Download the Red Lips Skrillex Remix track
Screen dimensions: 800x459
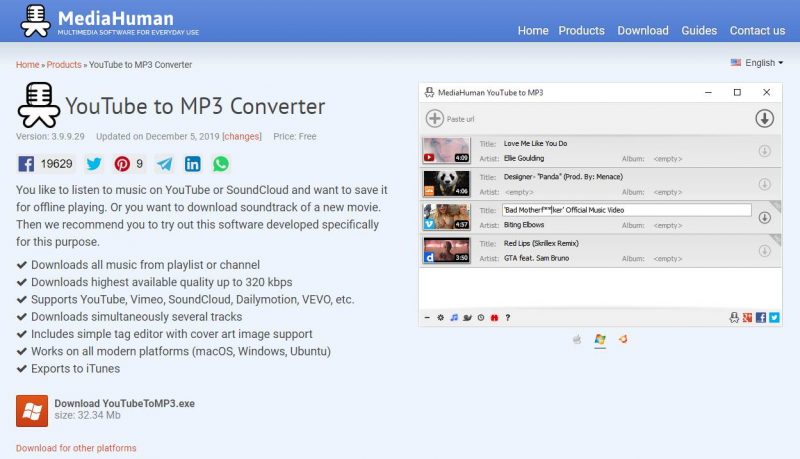click(764, 251)
